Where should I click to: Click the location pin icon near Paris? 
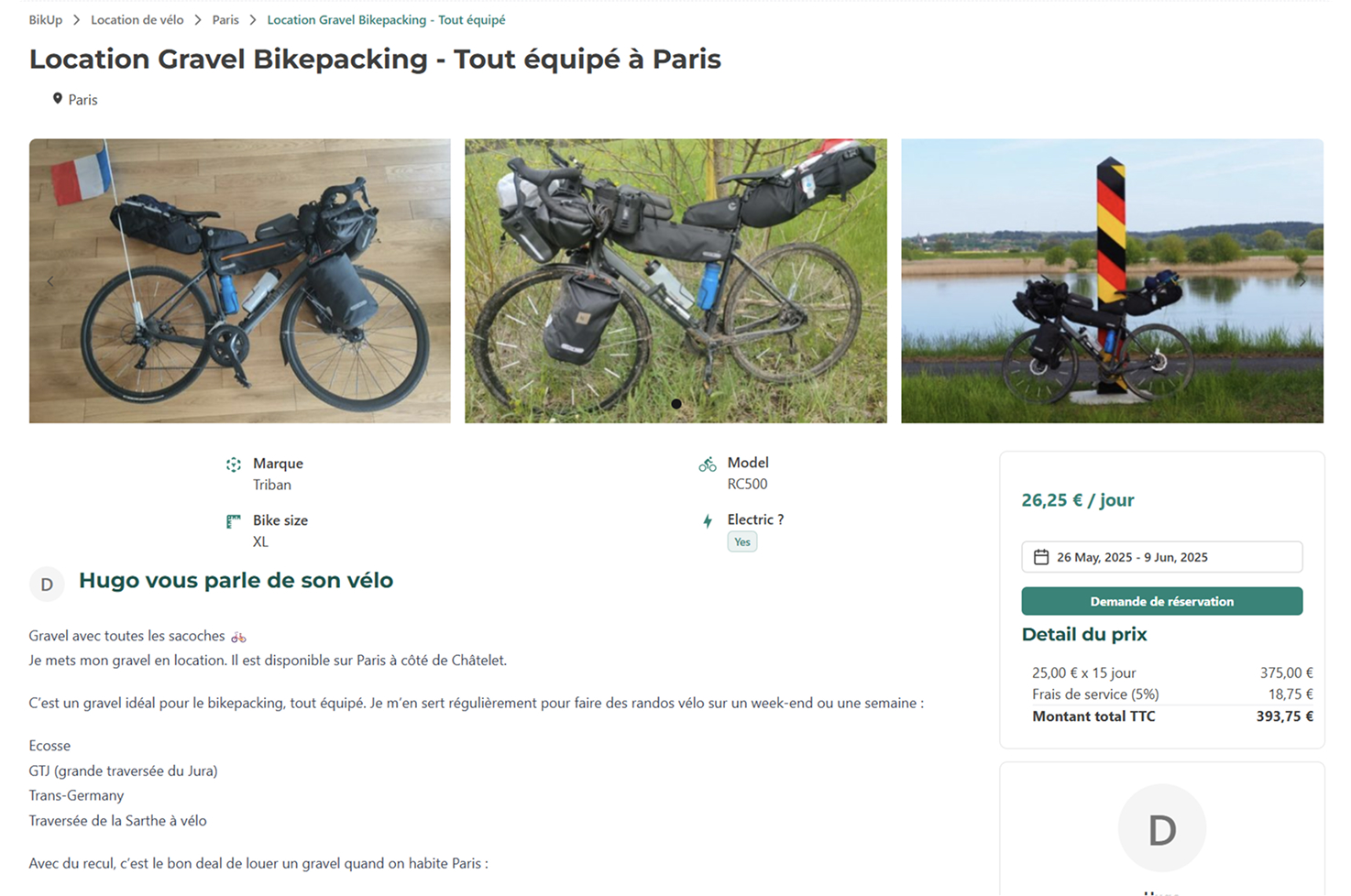pyautogui.click(x=57, y=98)
